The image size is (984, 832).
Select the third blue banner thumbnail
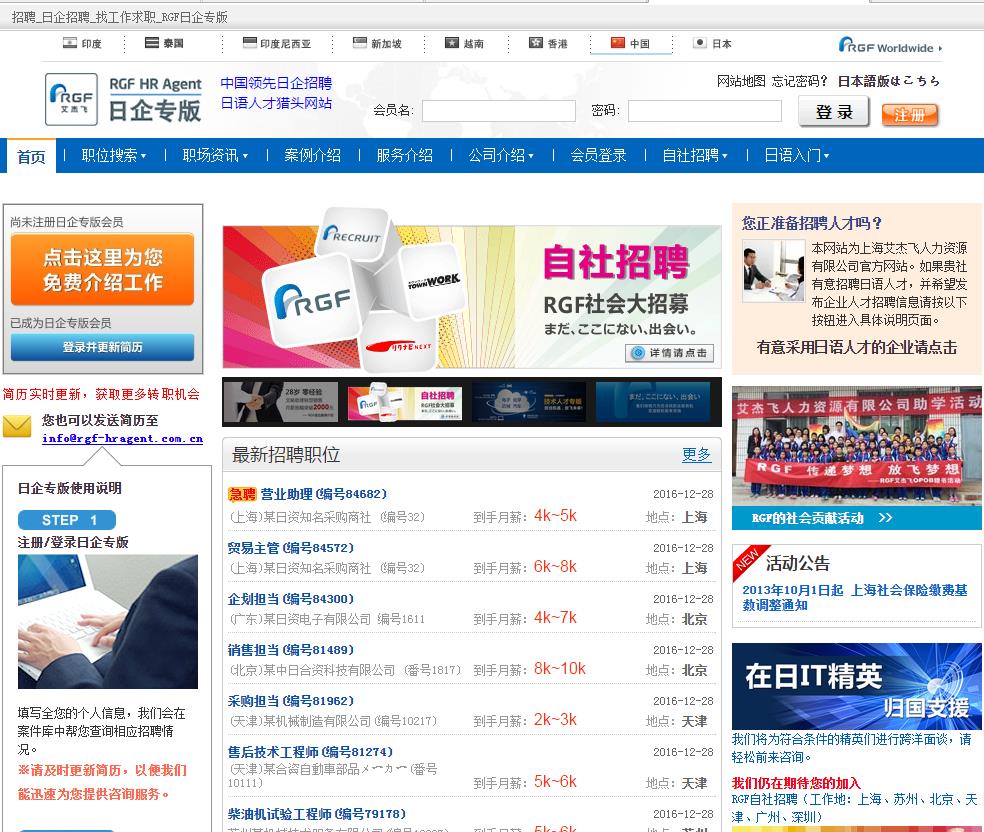(x=529, y=402)
